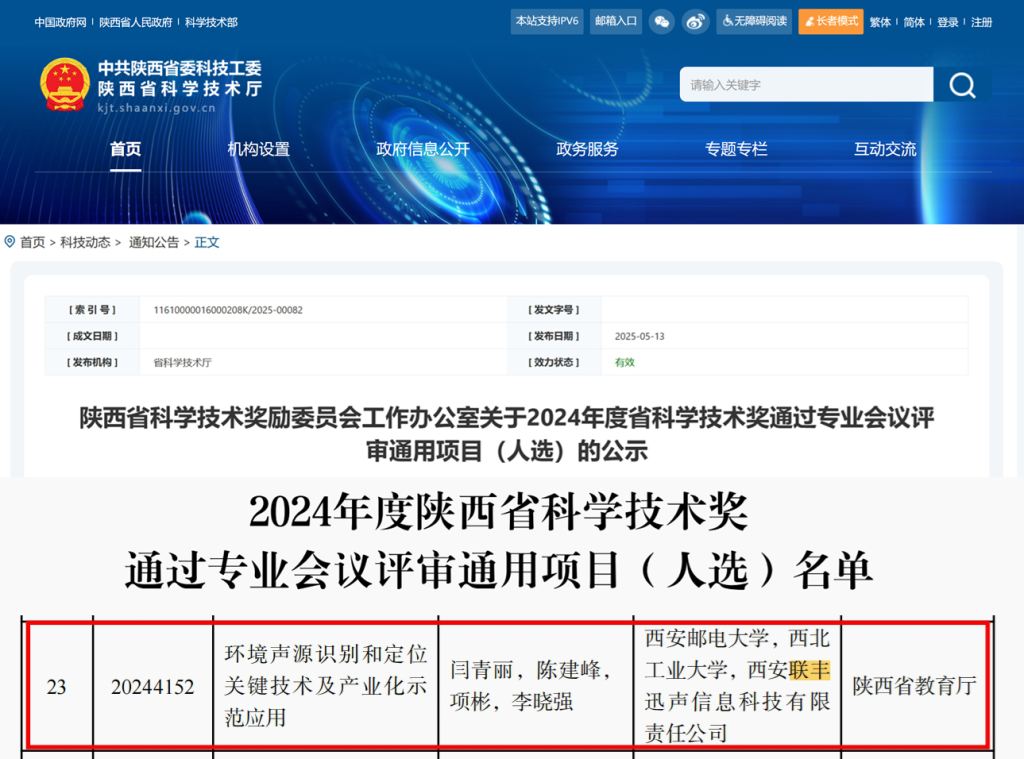Click table cell with number 23
This screenshot has width=1024, height=759.
coord(57,686)
